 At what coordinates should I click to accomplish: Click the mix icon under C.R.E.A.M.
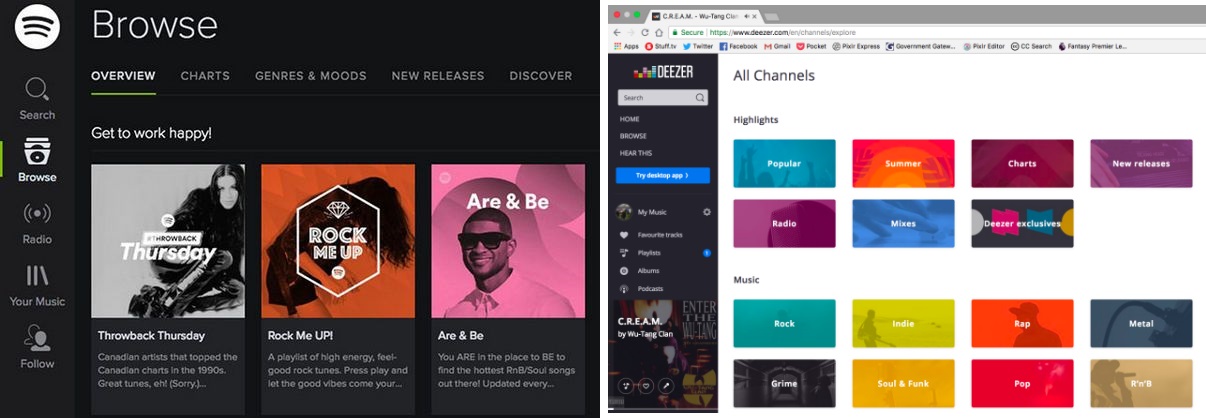tap(626, 385)
